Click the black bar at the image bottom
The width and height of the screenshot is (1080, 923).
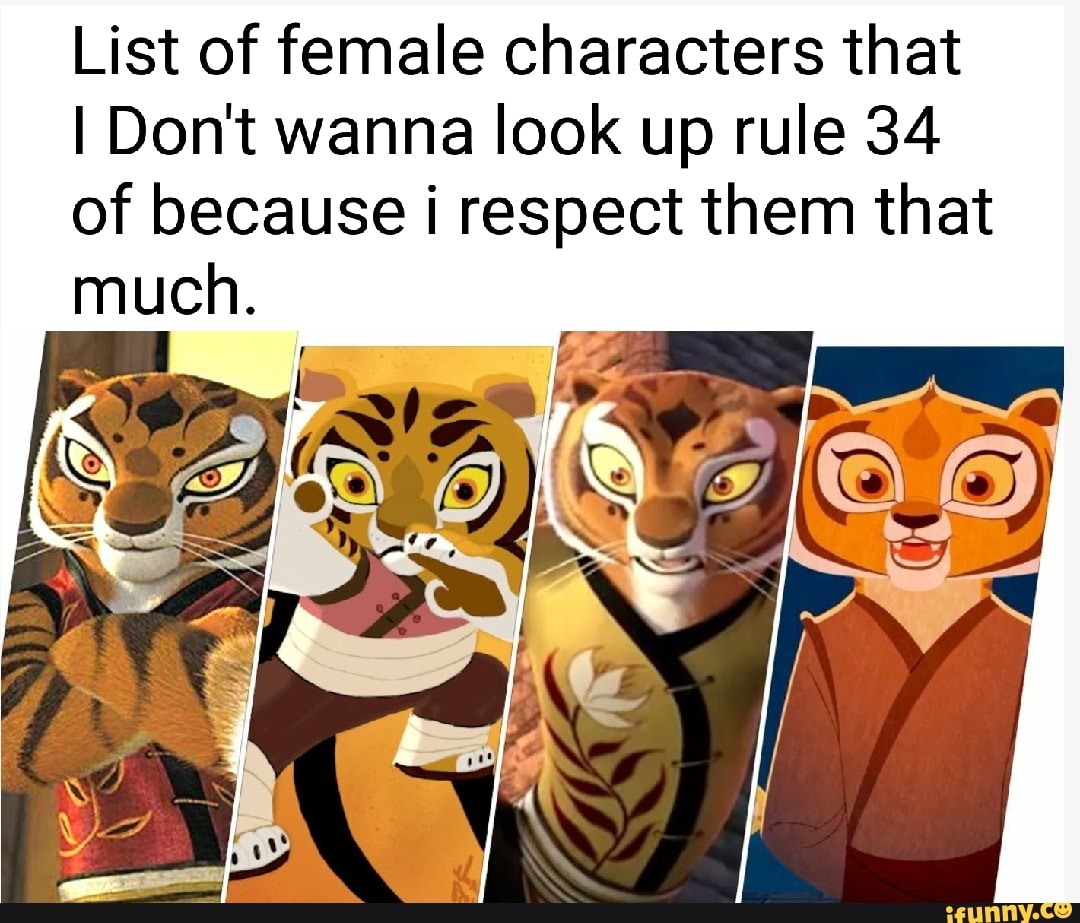[540, 913]
